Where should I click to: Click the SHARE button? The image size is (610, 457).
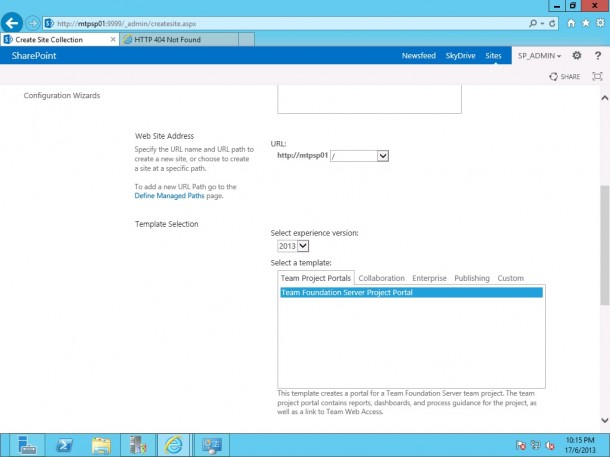564,77
